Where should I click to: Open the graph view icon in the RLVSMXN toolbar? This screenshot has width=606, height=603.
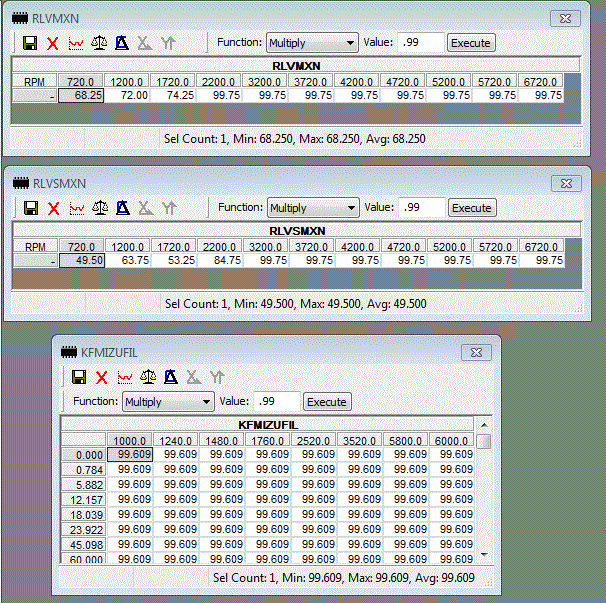[77, 208]
